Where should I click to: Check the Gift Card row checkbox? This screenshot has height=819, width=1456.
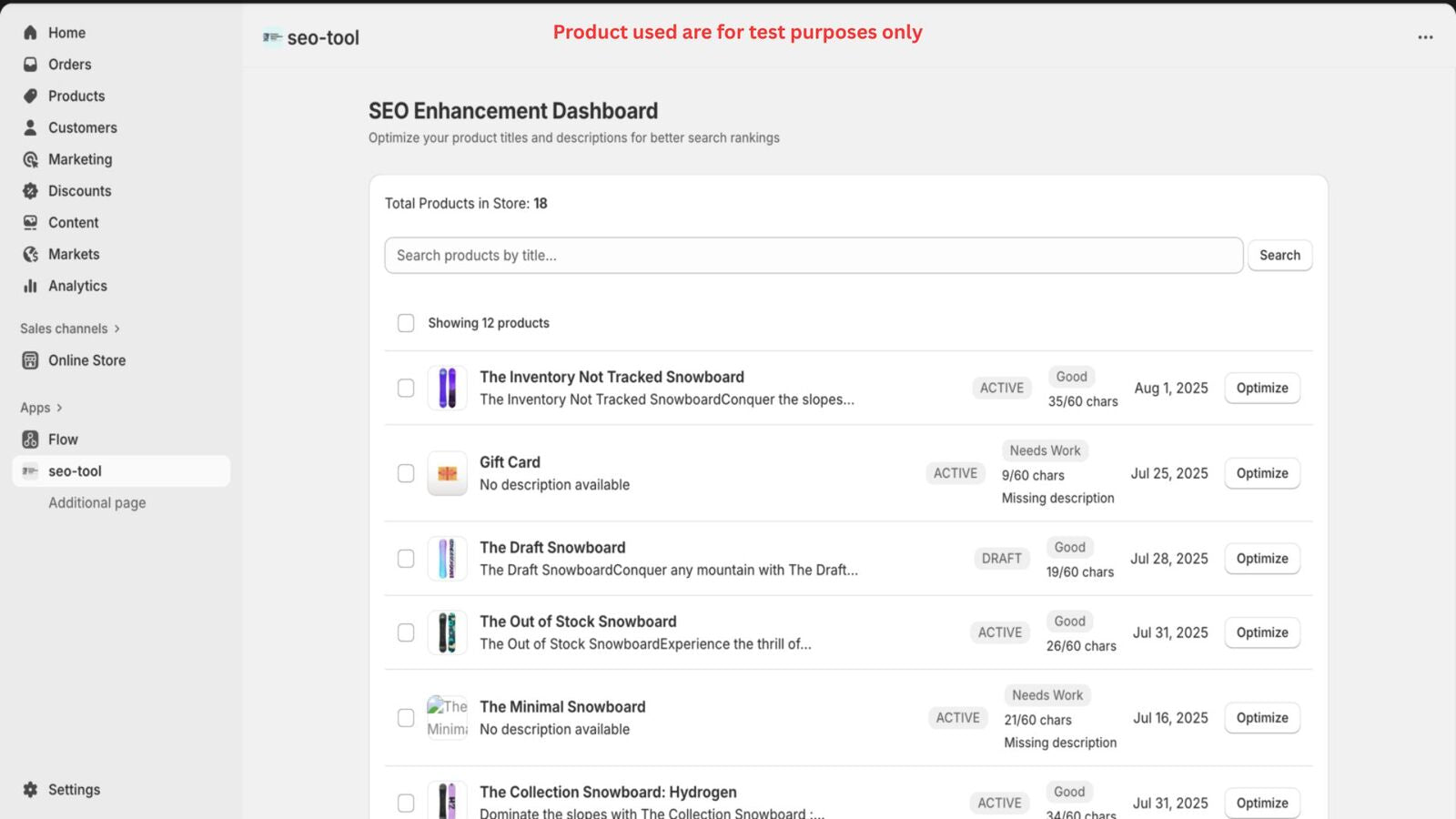click(x=406, y=473)
